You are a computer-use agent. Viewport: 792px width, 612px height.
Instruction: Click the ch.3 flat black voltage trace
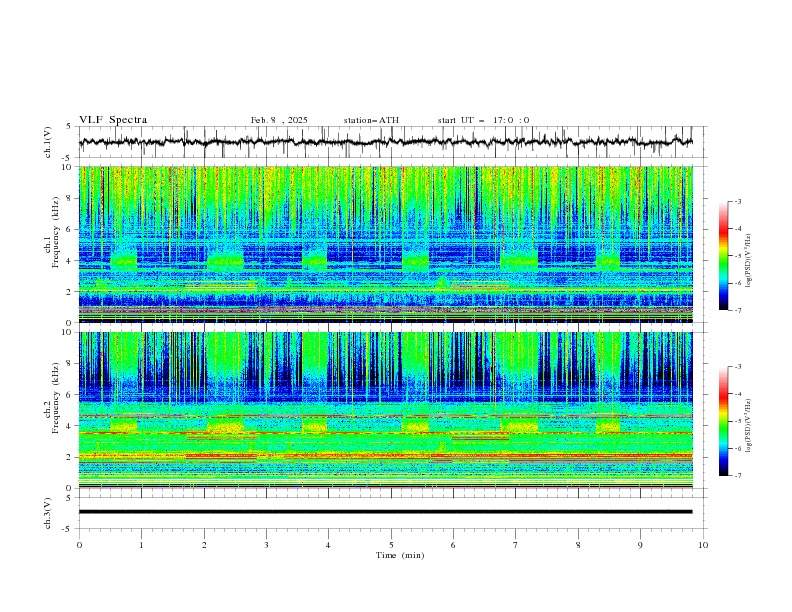click(386, 512)
